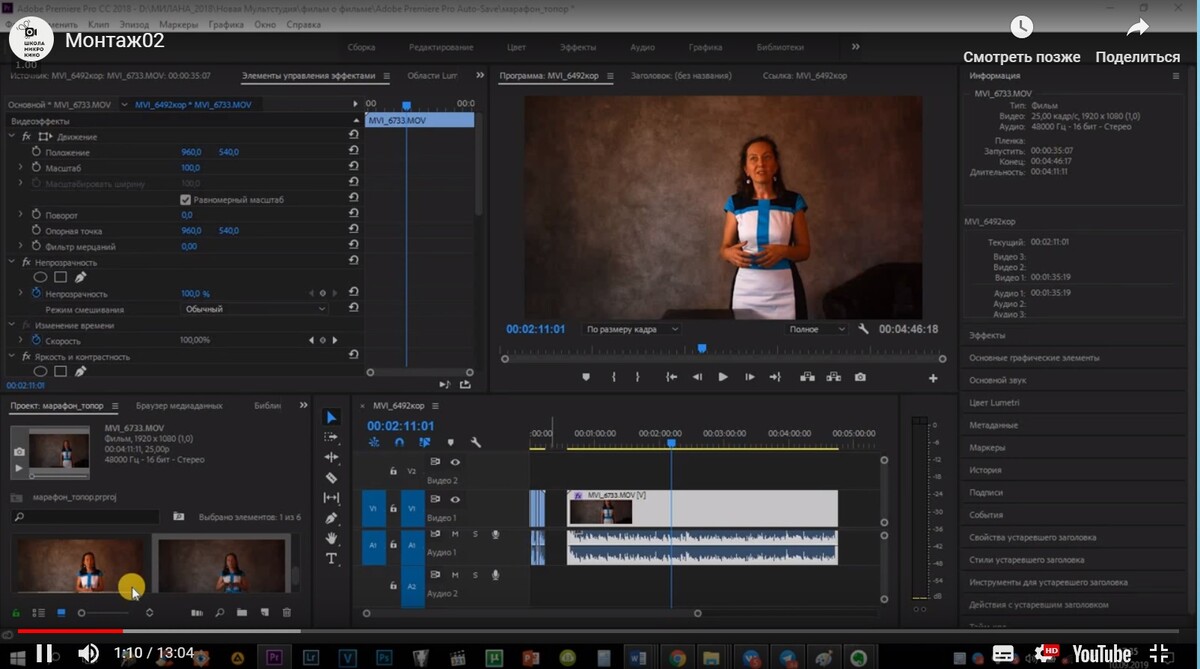Viewport: 1200px width, 669px height.
Task: Open Program monitor button editor plus
Action: pos(933,378)
